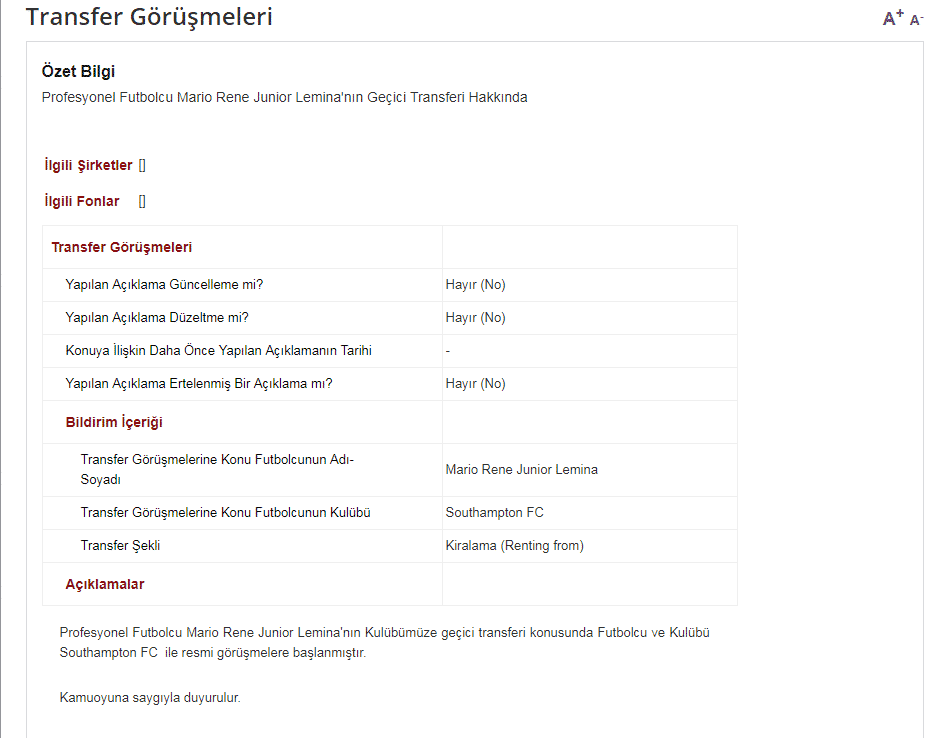The height and width of the screenshot is (738, 925).
Task: Increase font size with A+ icon
Action: pyautogui.click(x=893, y=17)
